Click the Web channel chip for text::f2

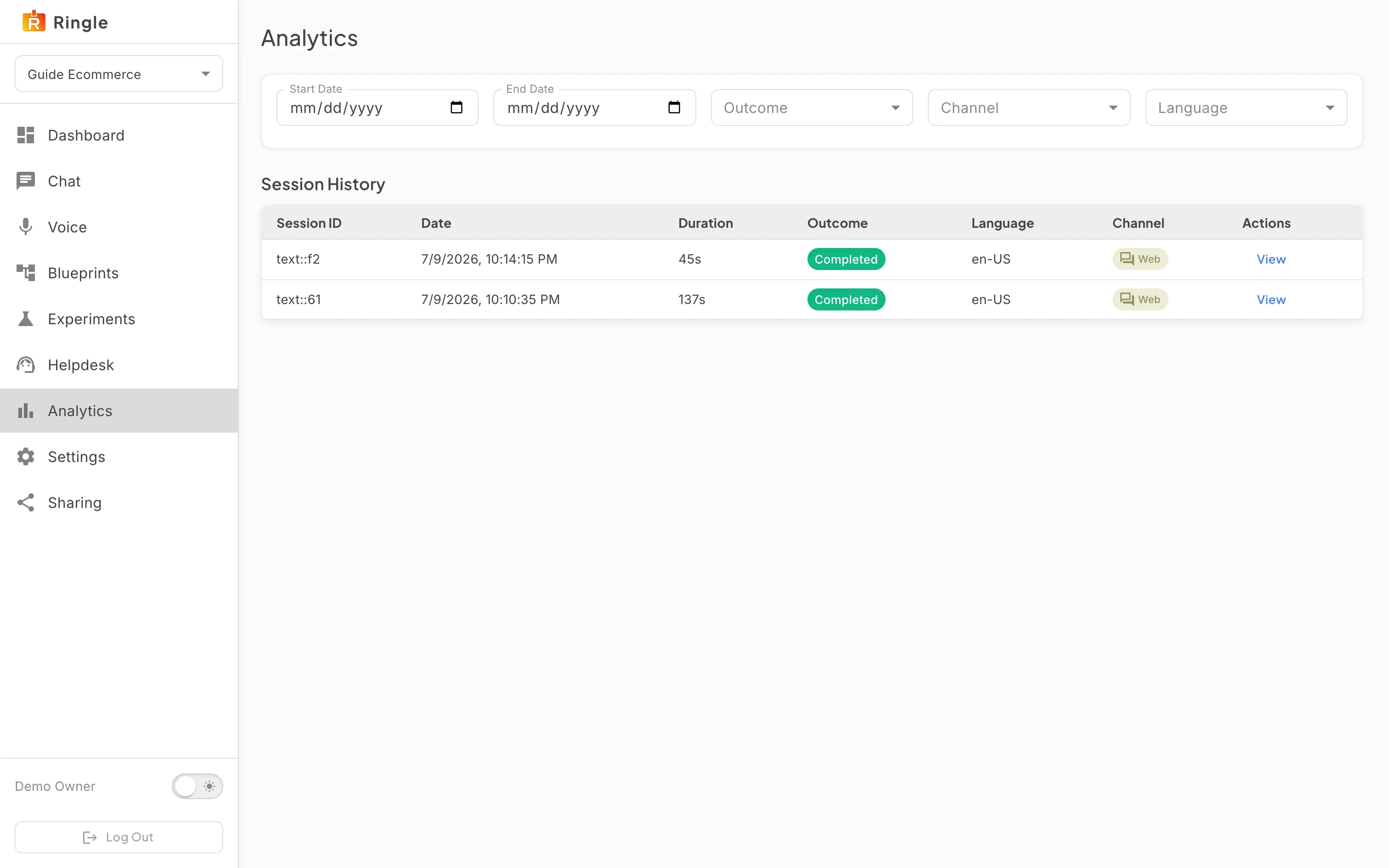tap(1140, 259)
